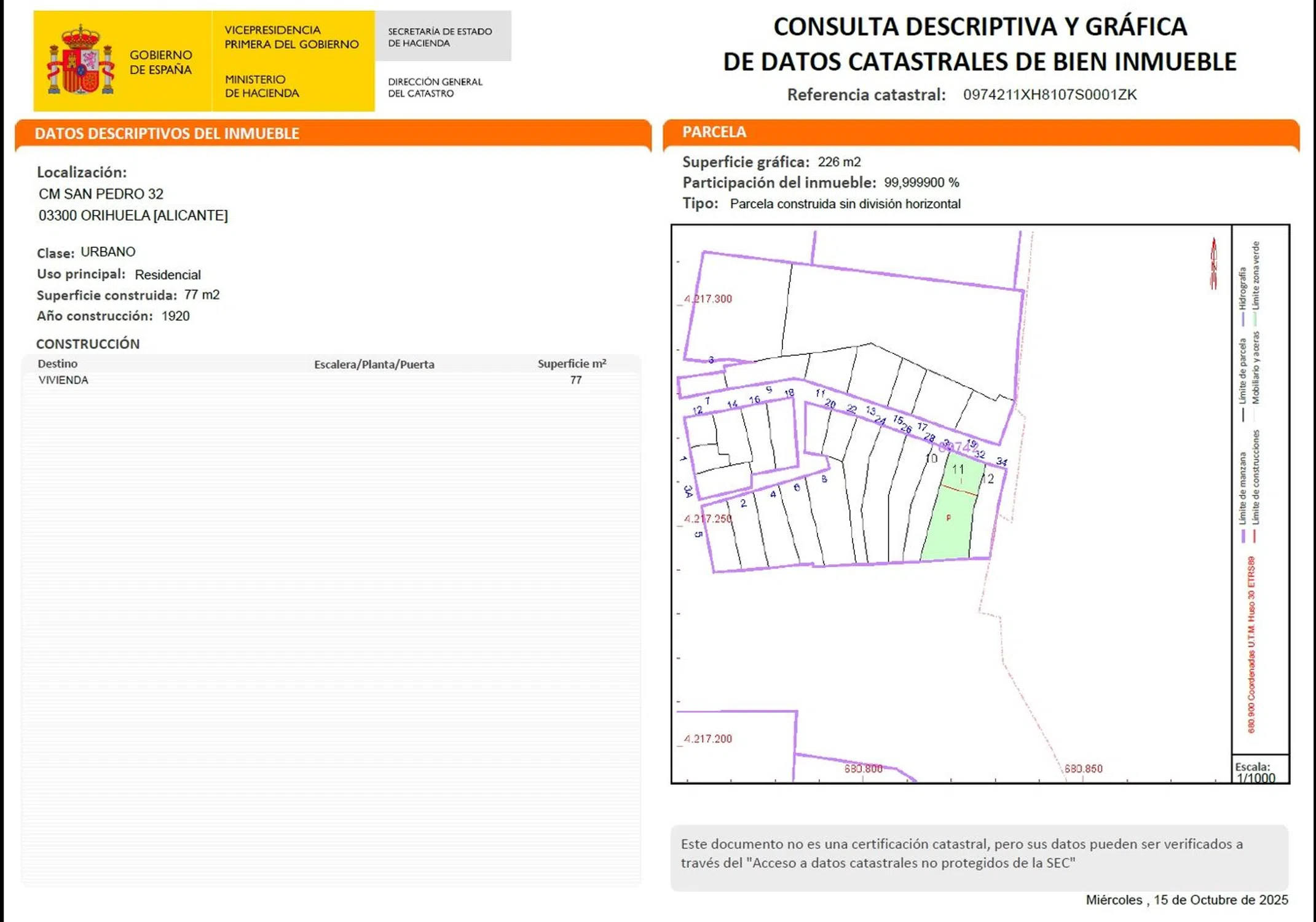Click the DATOS DESCRIPTIVOS DEL INMUEBLE header

coord(167,133)
